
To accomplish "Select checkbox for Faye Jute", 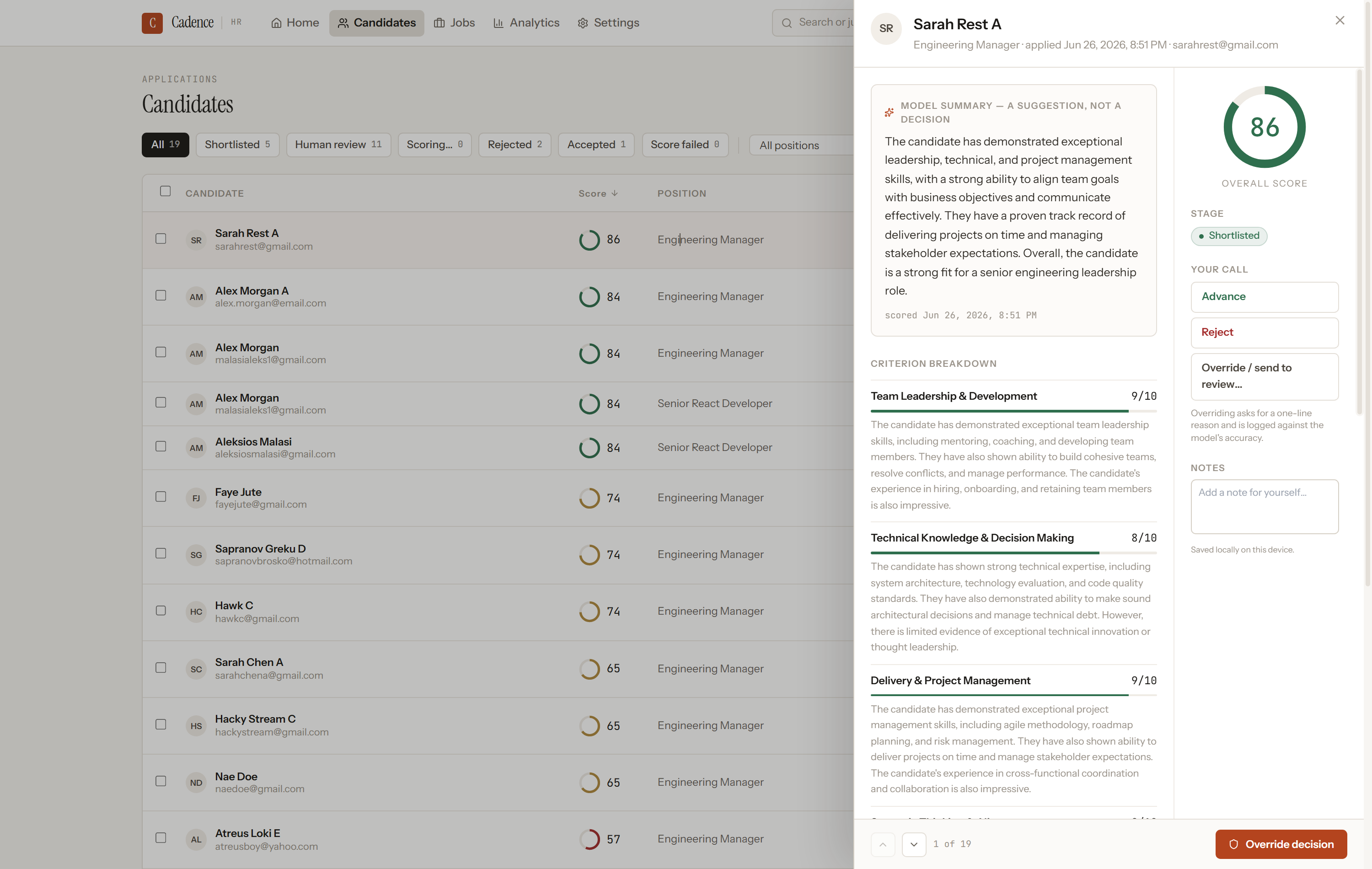I will [161, 496].
